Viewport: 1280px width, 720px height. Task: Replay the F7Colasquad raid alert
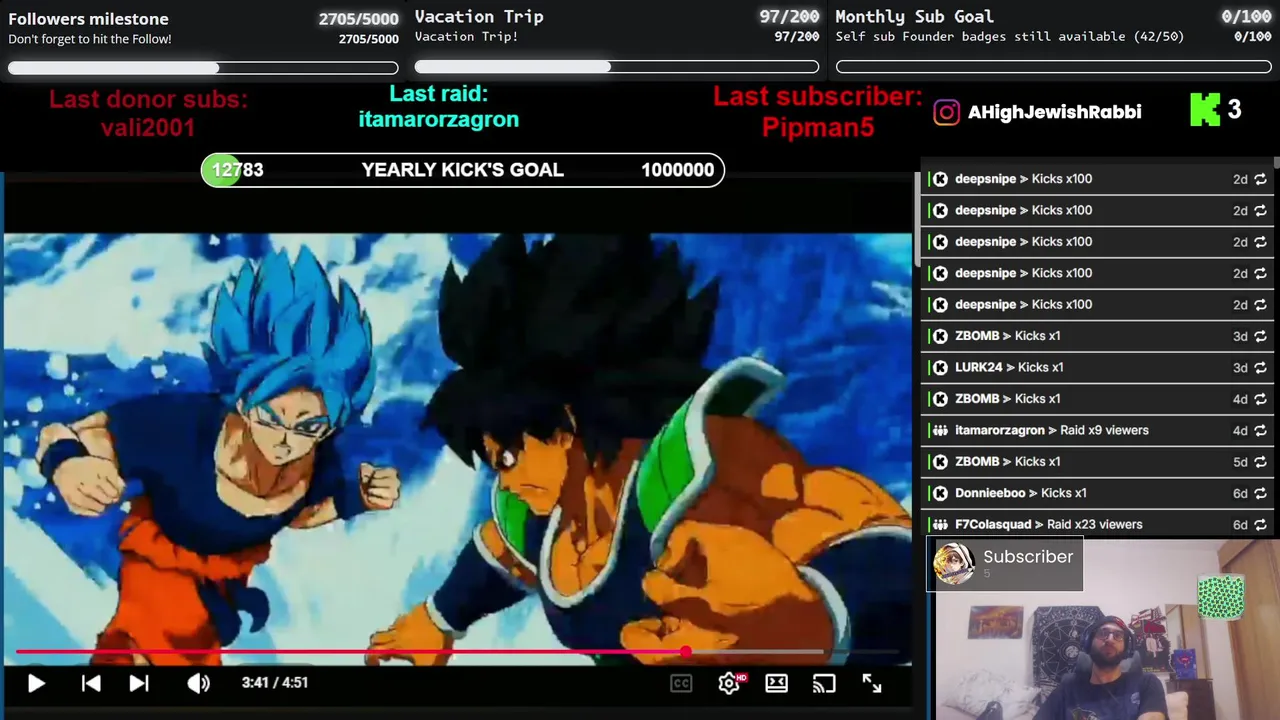(1260, 524)
